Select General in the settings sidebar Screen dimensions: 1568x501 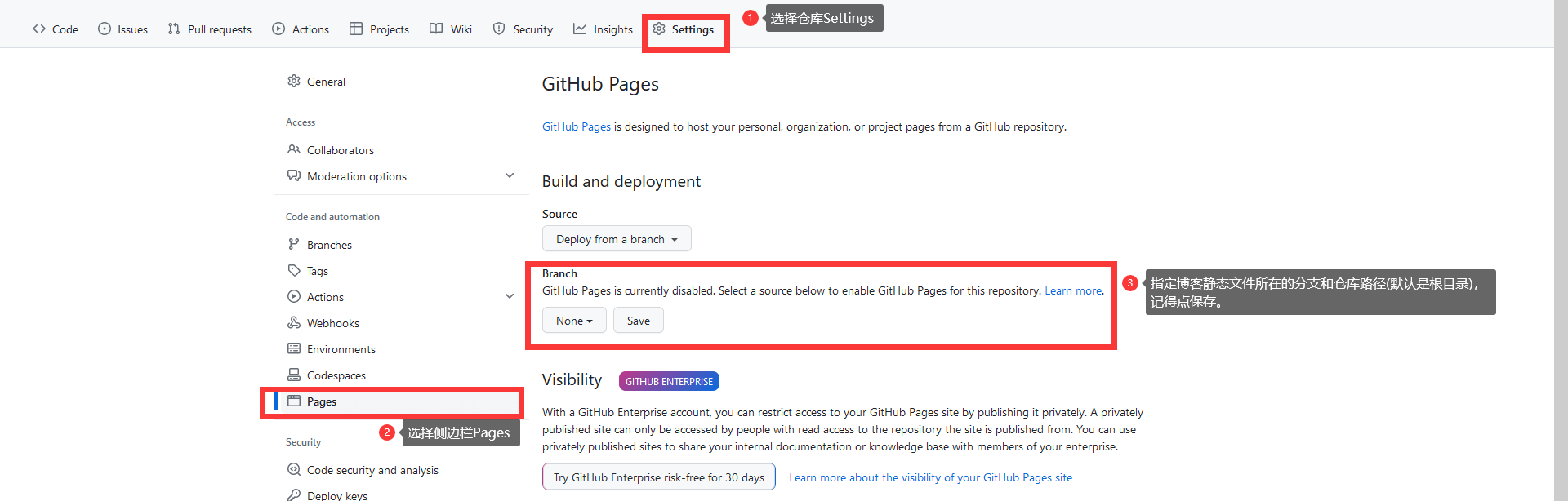402,82
